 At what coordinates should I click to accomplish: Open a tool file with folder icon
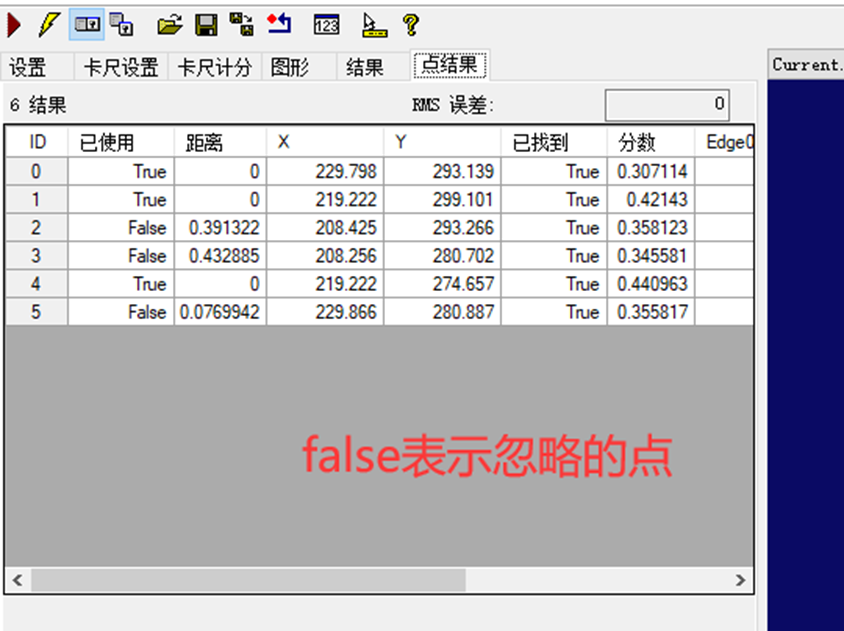click(x=170, y=25)
